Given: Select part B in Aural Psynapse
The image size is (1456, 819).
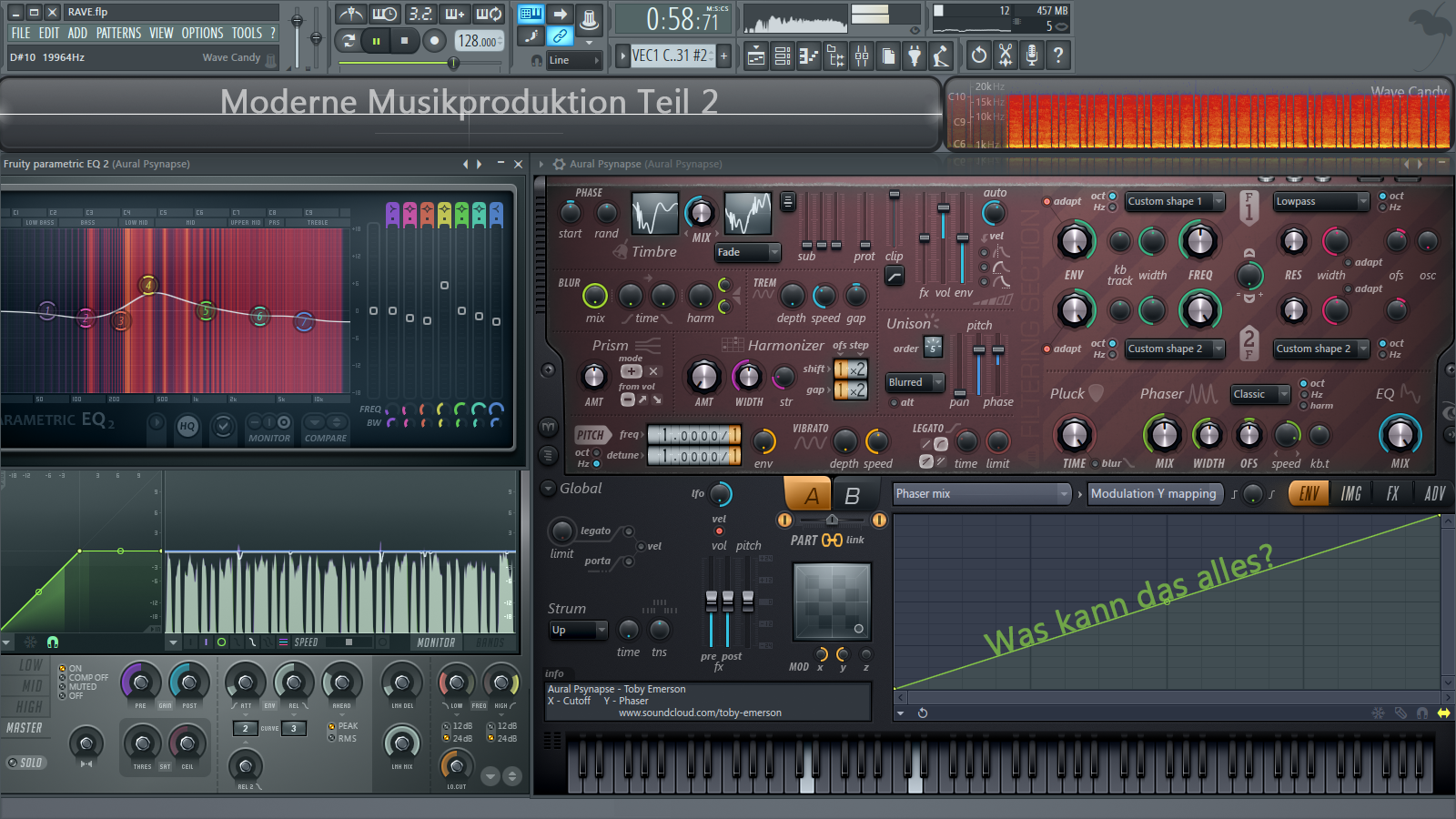Looking at the screenshot, I should pyautogui.click(x=852, y=496).
